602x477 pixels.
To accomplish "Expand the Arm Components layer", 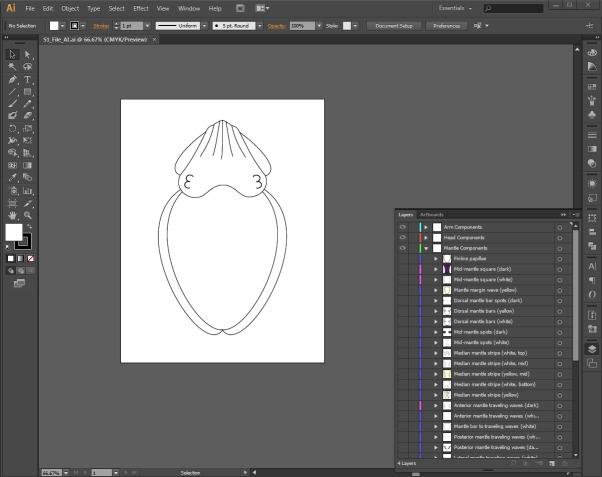I will (426, 227).
